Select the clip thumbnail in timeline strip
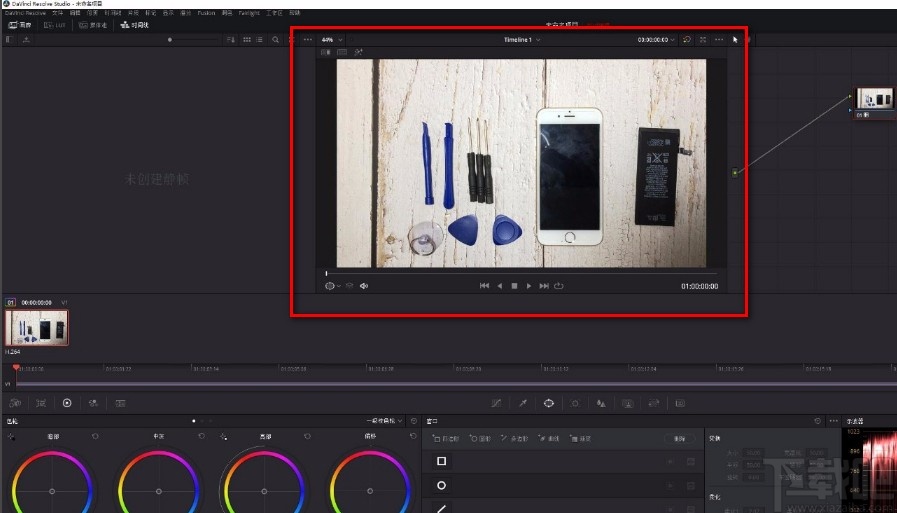The width and height of the screenshot is (897, 513). 37,327
